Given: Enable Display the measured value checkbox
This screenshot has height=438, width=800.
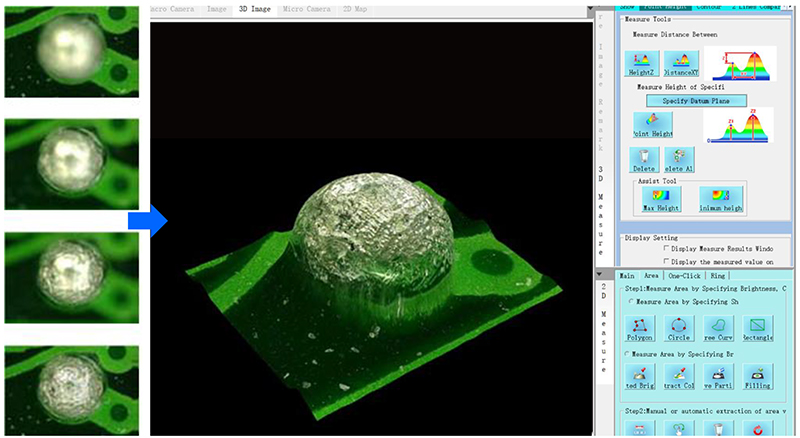Looking at the screenshot, I should [x=666, y=261].
